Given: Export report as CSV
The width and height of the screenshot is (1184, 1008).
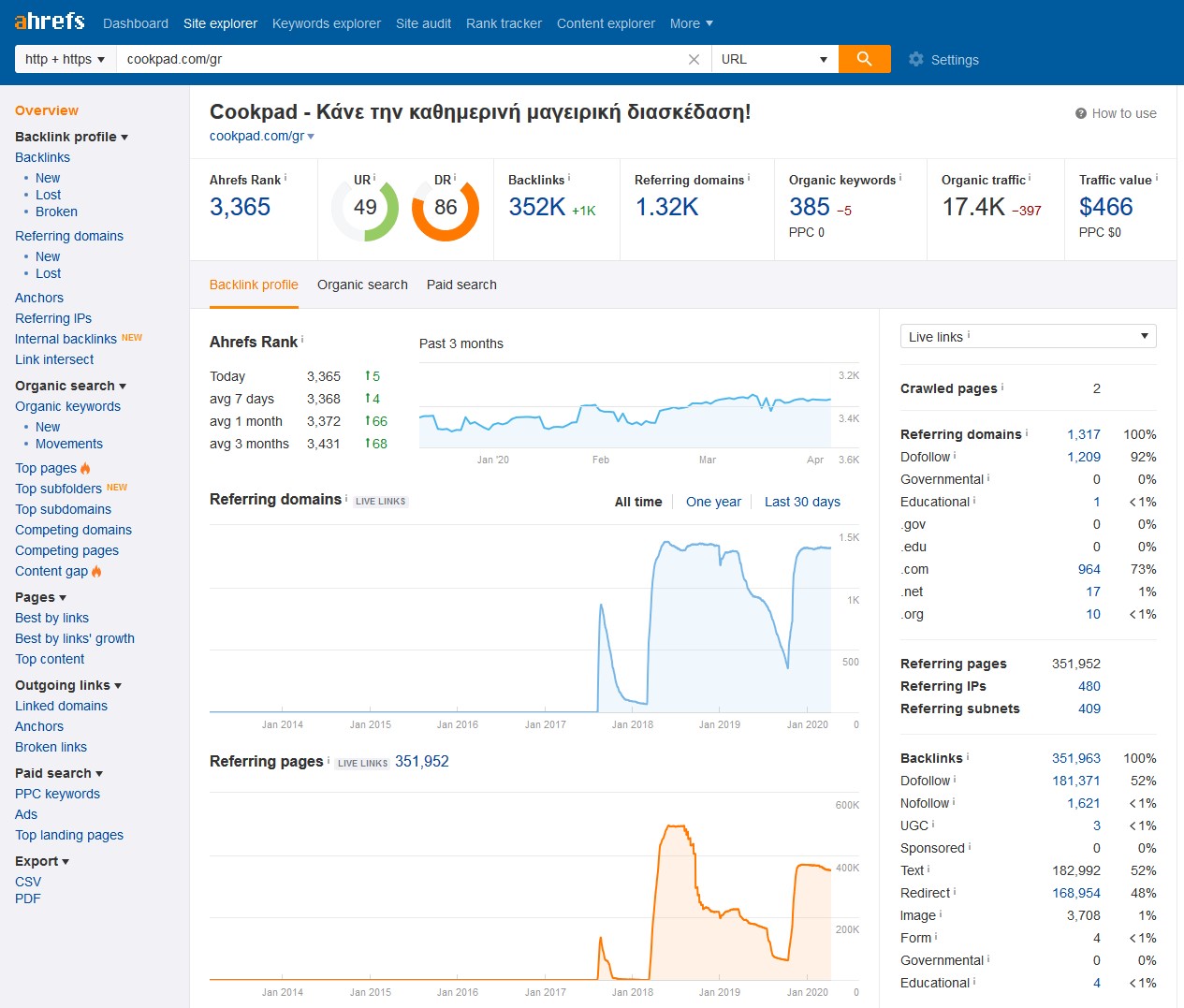Looking at the screenshot, I should (28, 882).
